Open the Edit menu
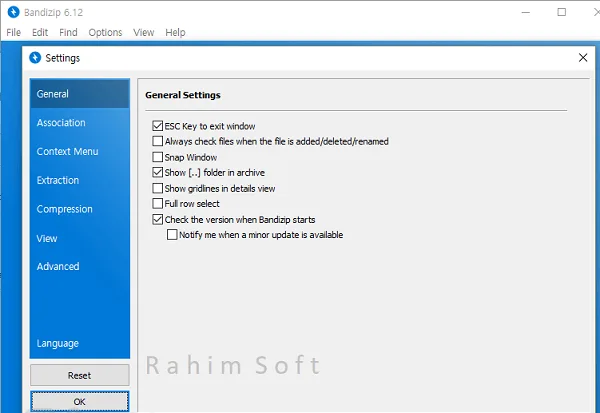 (x=40, y=33)
